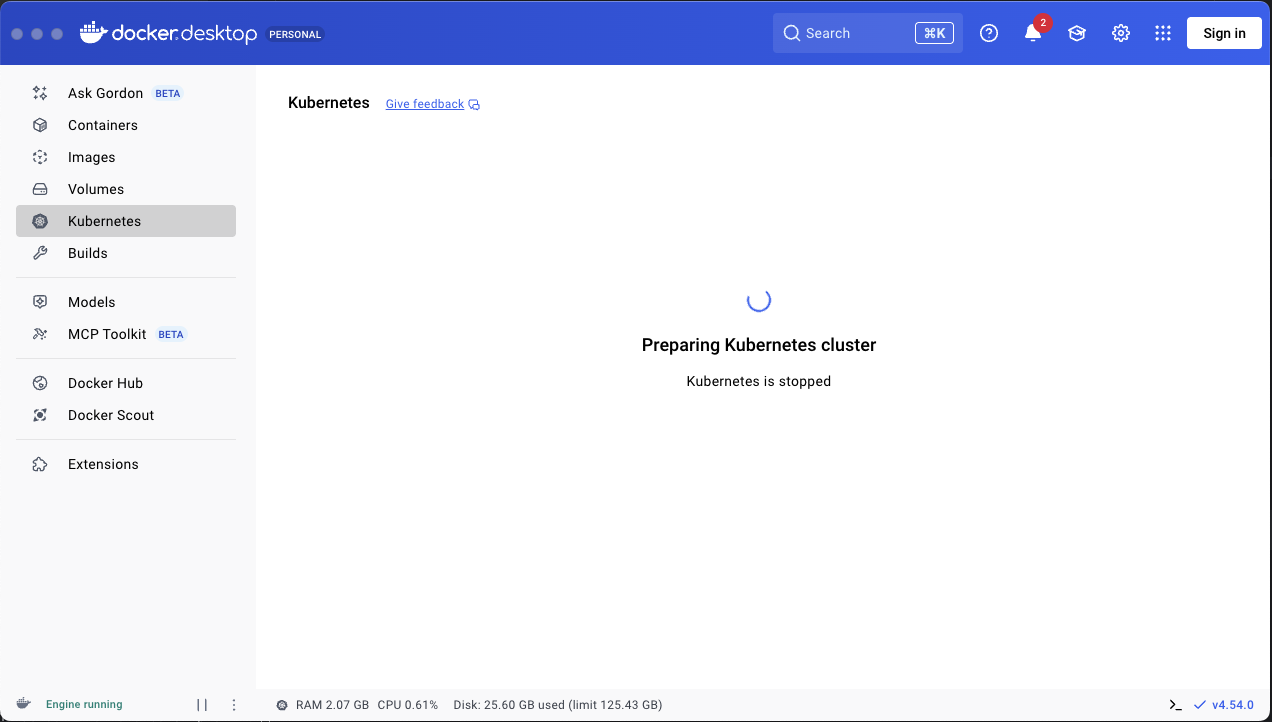Open MCP Toolkit section
1272x722 pixels.
tap(126, 334)
